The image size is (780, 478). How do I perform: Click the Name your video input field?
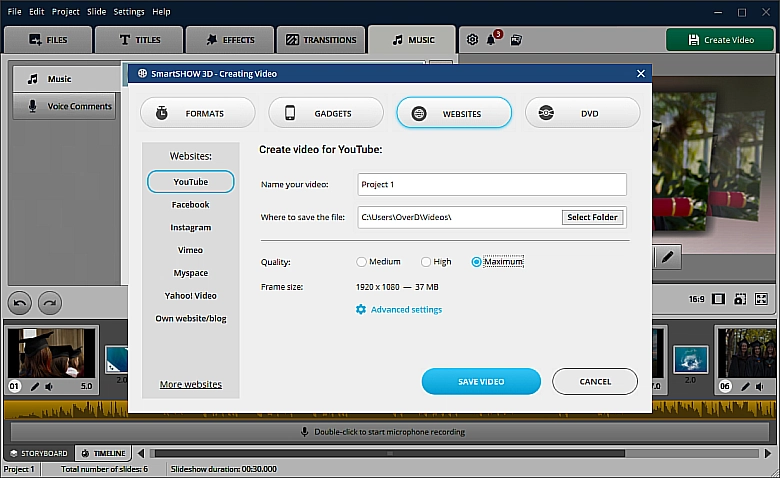tap(492, 185)
